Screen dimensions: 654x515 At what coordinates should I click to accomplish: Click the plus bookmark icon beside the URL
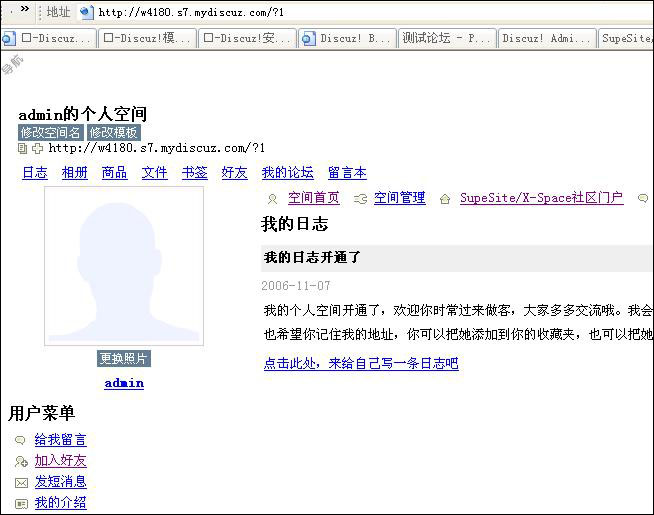pos(38,148)
